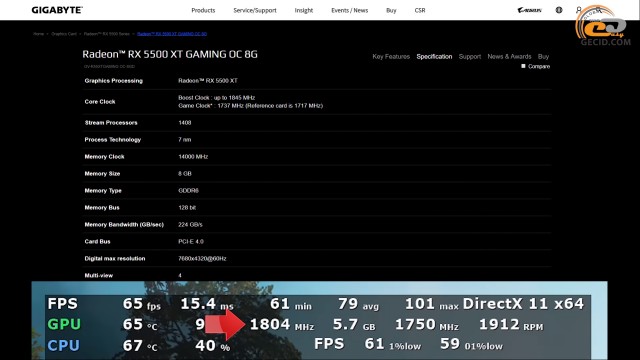Open the CSR menu item

point(420,10)
